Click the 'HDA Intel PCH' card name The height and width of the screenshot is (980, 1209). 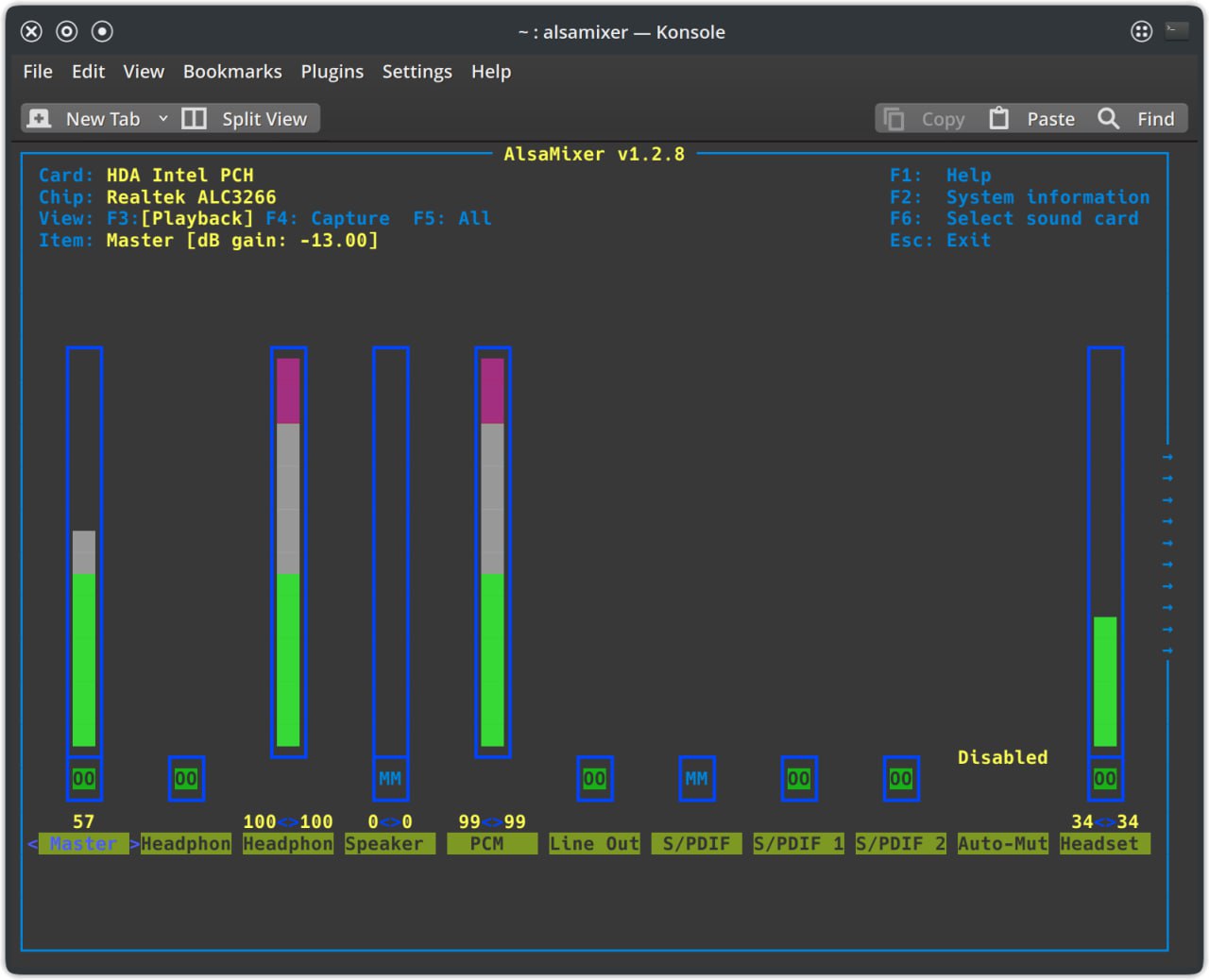[180, 176]
